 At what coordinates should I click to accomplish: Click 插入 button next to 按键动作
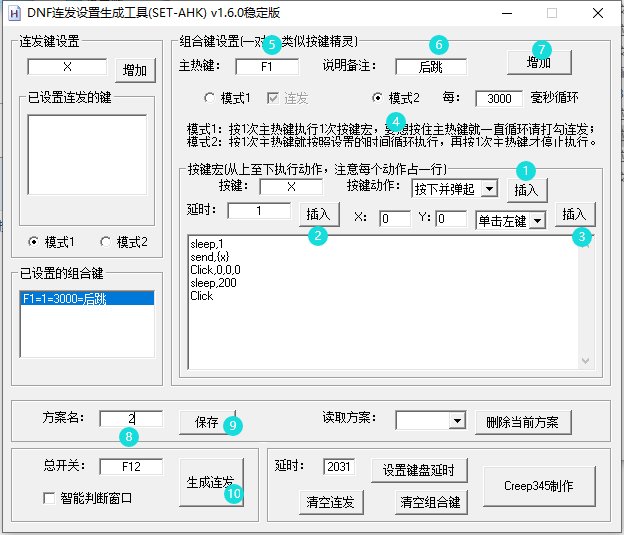click(527, 190)
